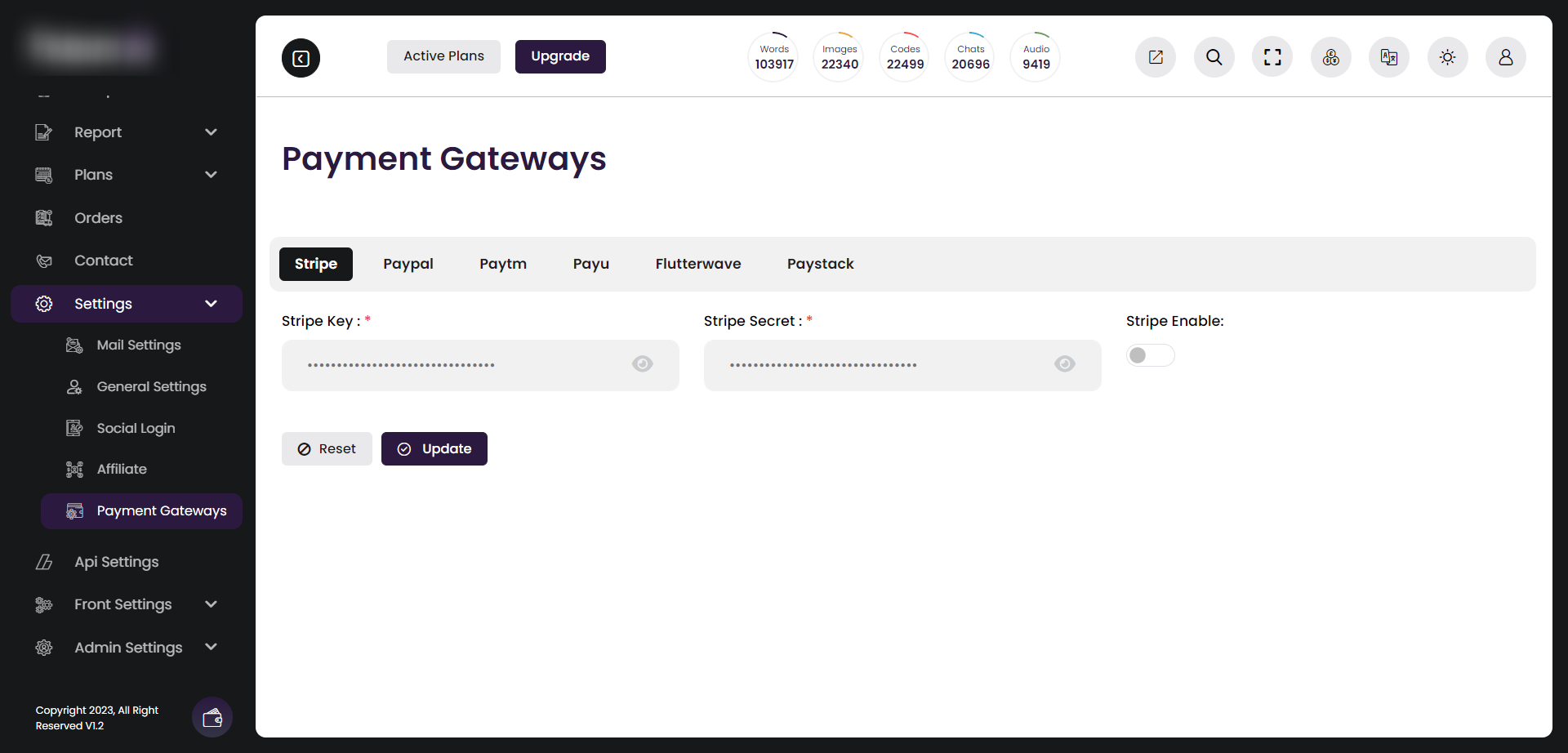
Task: Open Active Plans
Action: click(x=443, y=56)
